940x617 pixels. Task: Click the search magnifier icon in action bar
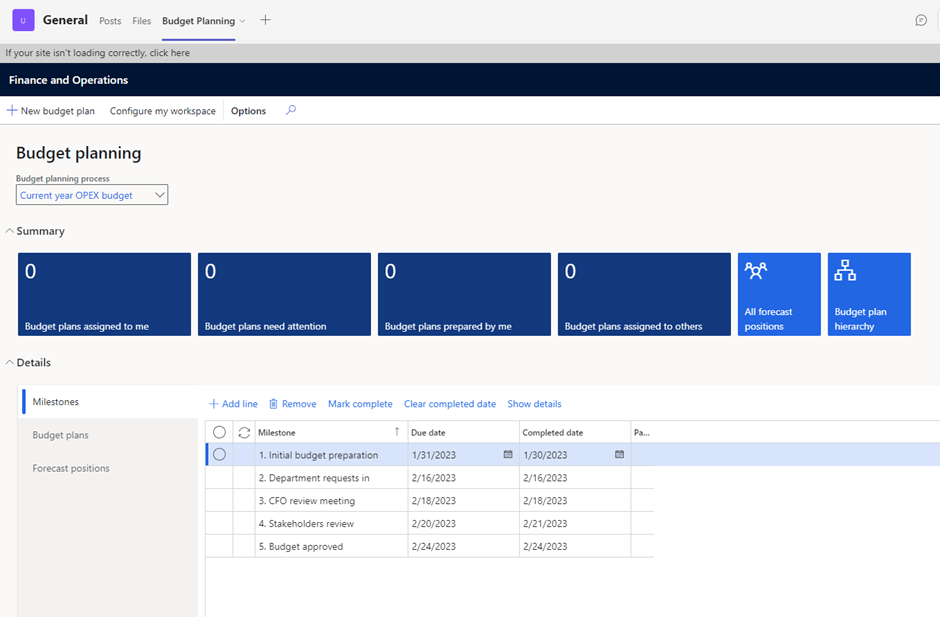[291, 111]
